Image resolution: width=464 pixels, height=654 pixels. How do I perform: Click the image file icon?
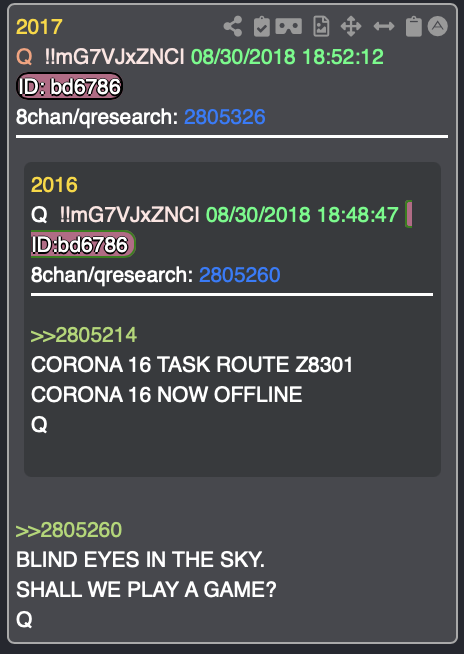(x=321, y=27)
